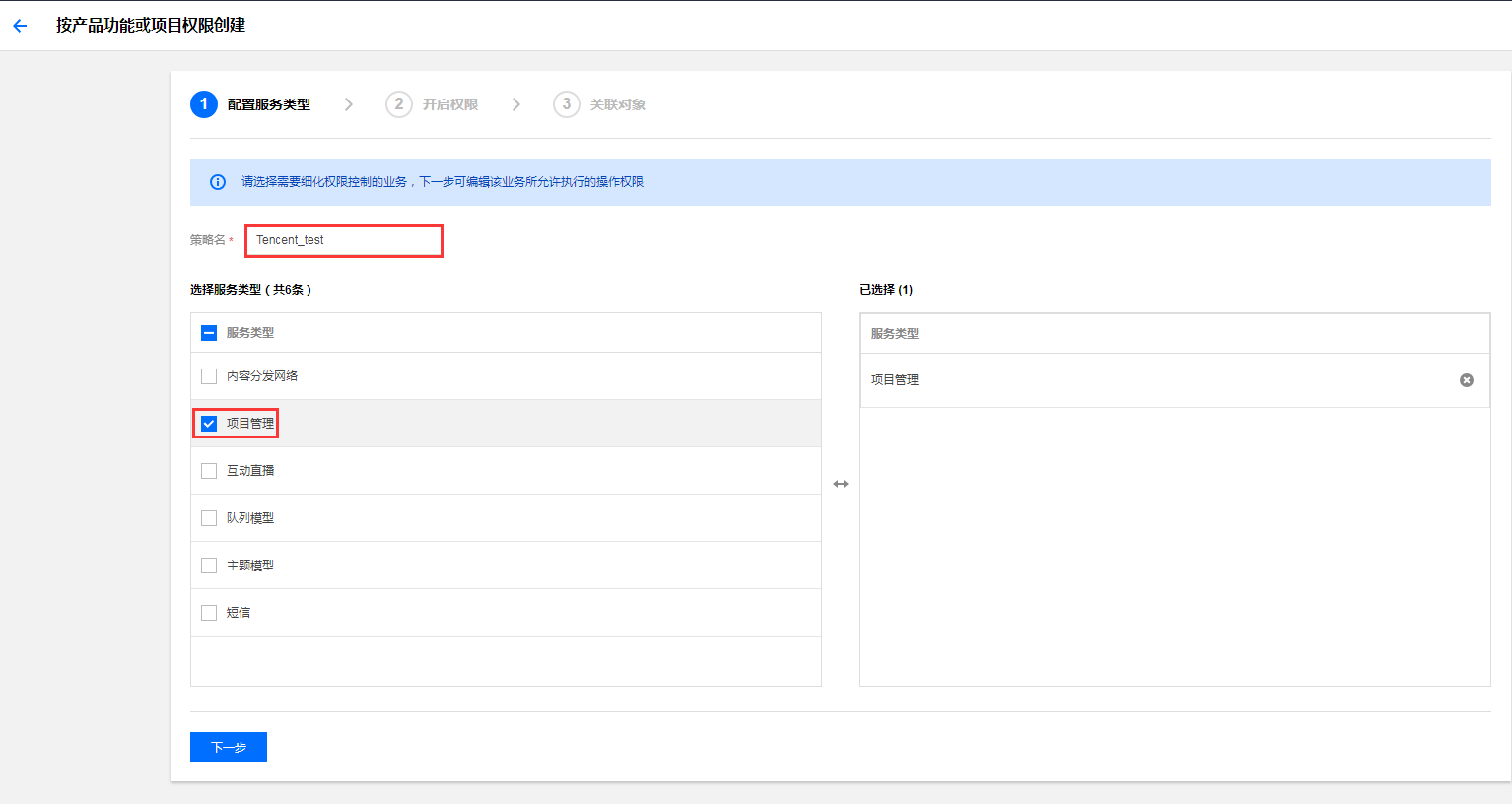Click the 下一步 button
1512x804 pixels.
pos(229,747)
